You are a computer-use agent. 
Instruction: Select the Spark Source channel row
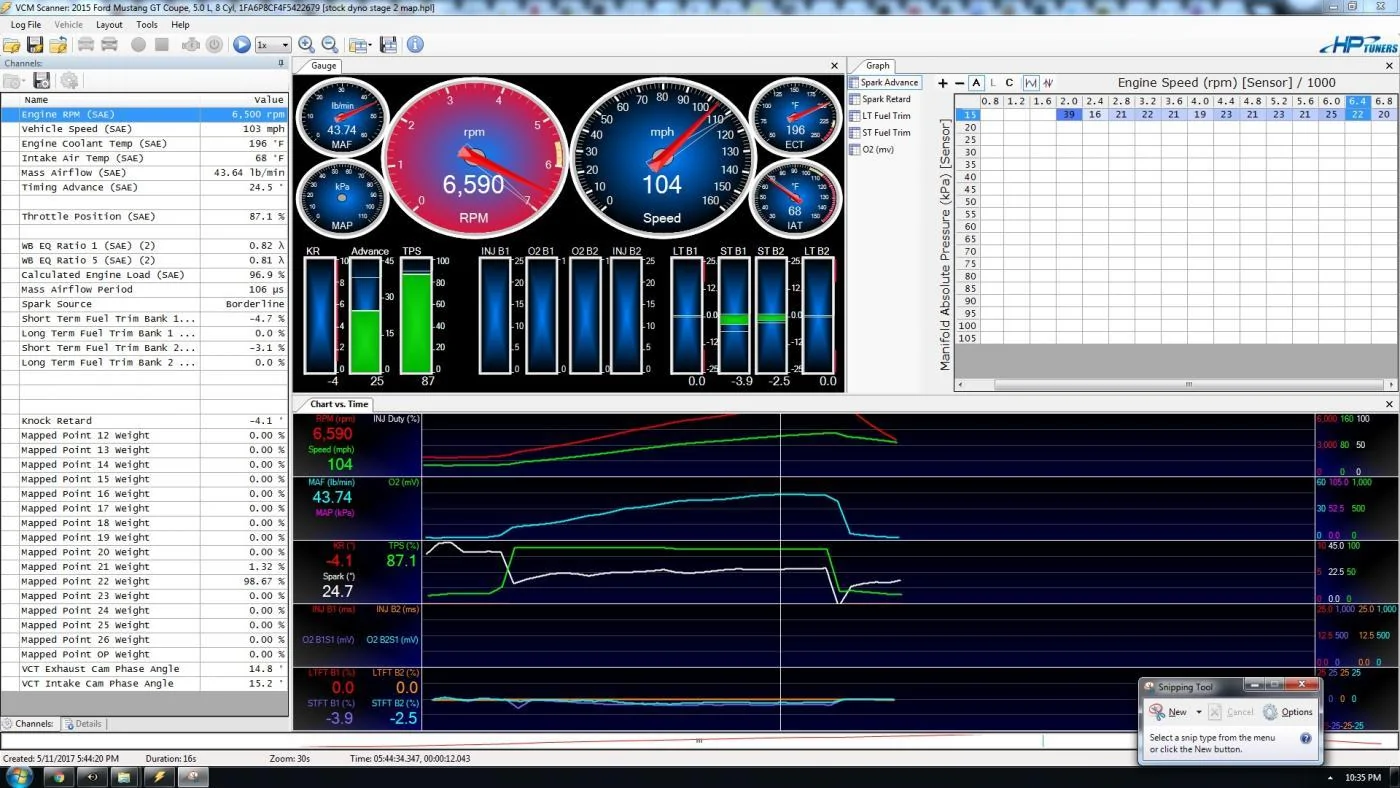pyautogui.click(x=144, y=304)
